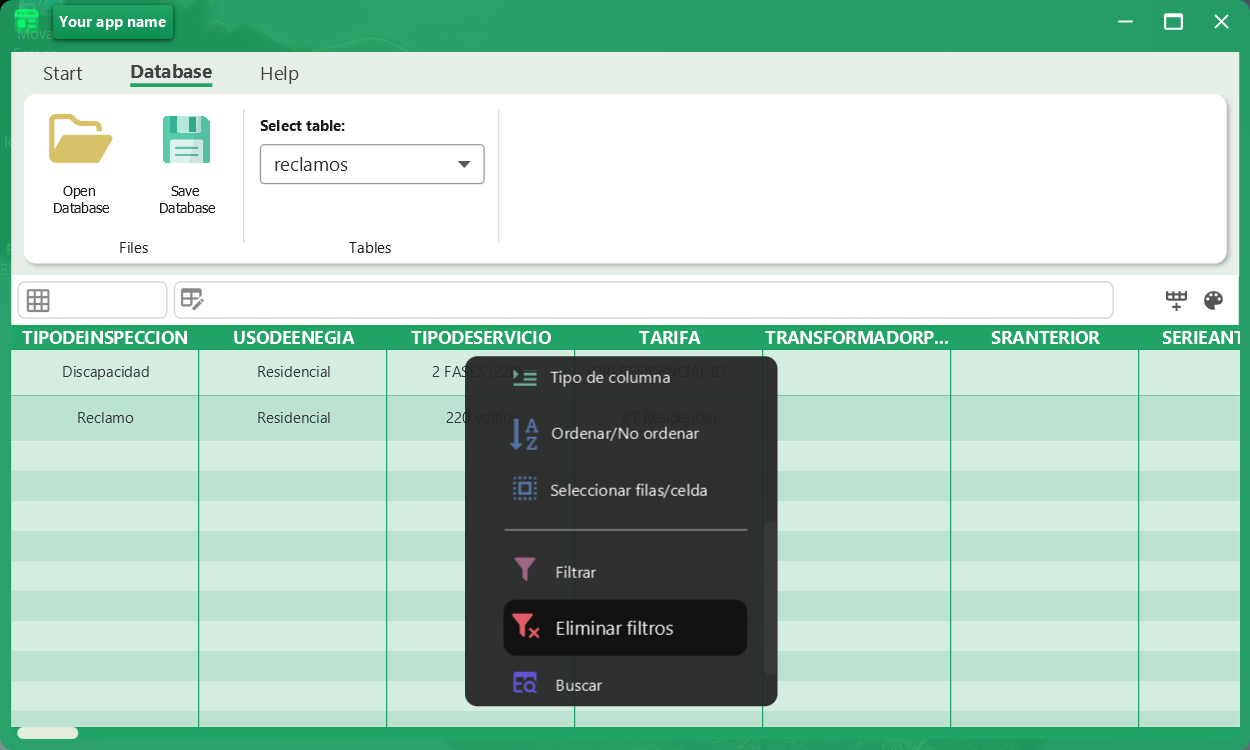The image size is (1250, 750).
Task: Select Buscar in the context menu
Action: coord(625,685)
